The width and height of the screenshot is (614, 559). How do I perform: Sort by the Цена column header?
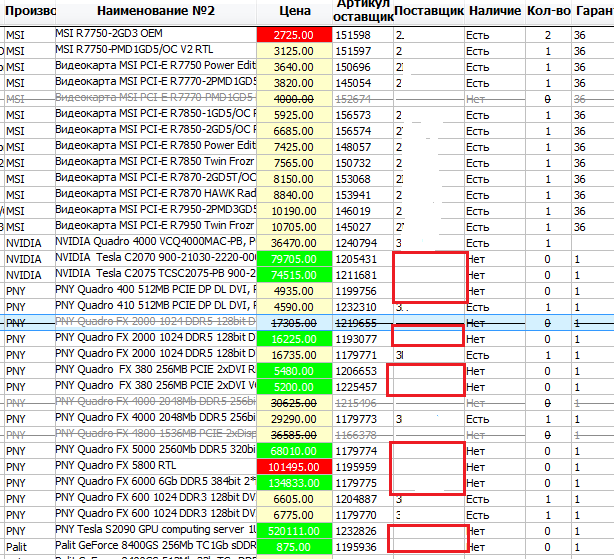point(294,11)
